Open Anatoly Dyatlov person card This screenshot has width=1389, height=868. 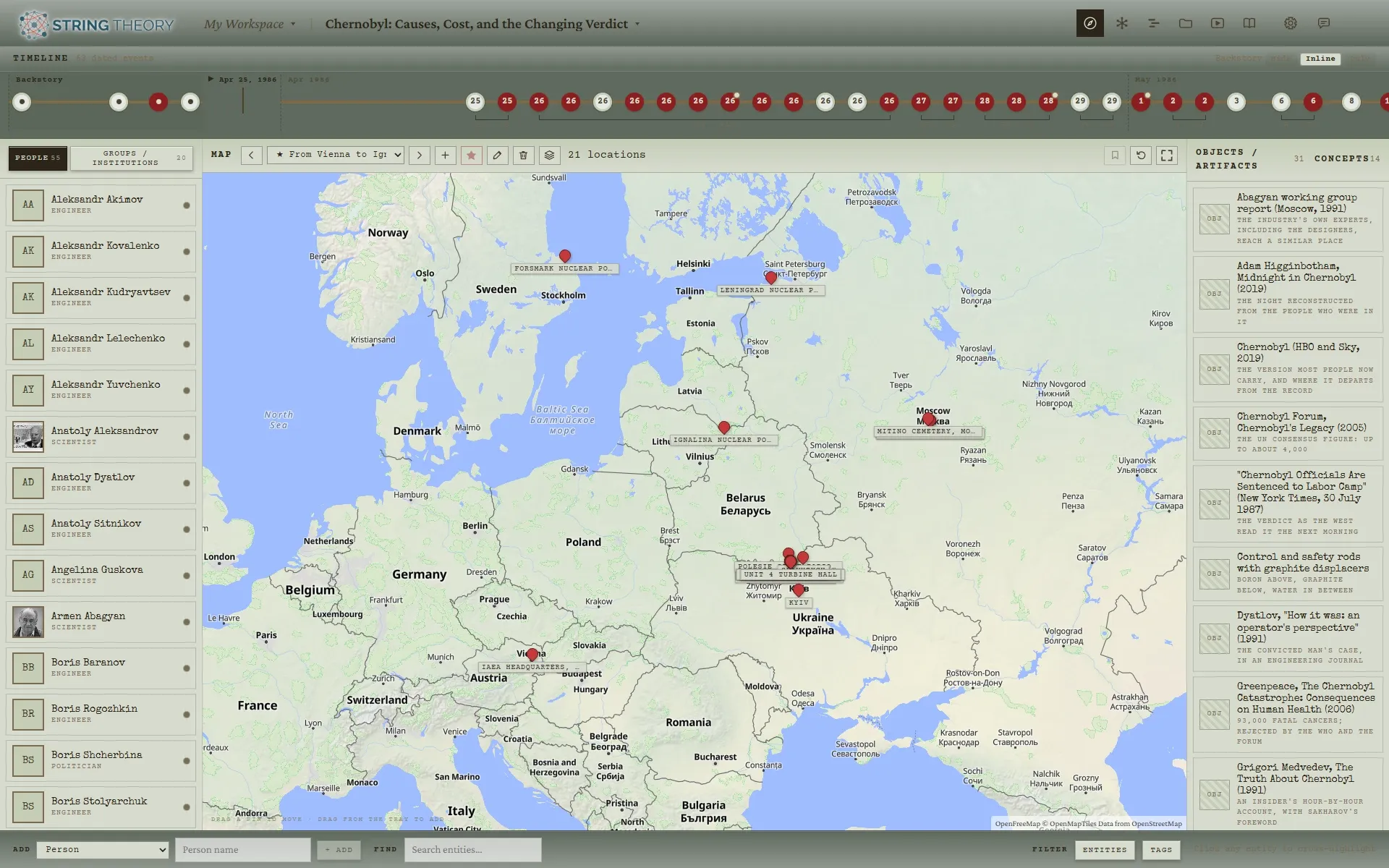101,482
